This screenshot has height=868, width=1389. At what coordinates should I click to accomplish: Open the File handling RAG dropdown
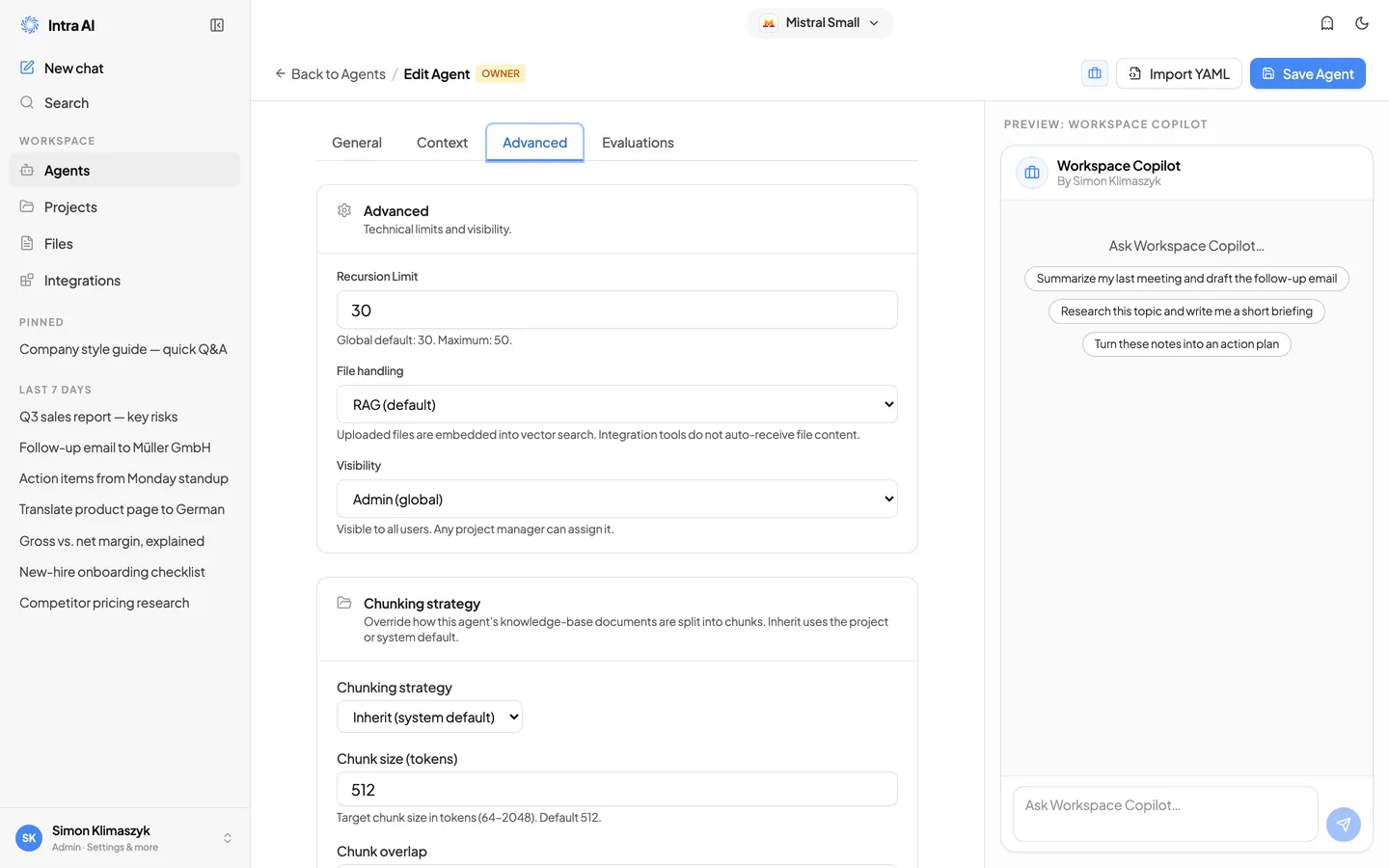pos(617,404)
